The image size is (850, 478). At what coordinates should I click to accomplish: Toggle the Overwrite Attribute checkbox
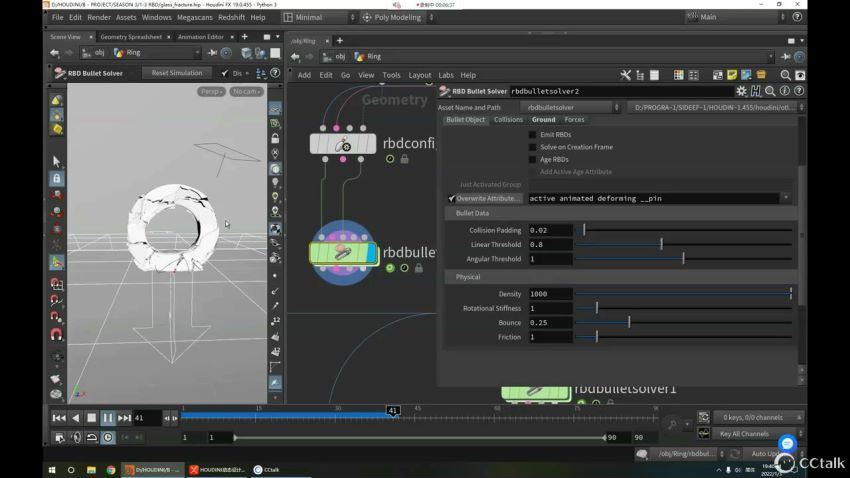[x=452, y=198]
